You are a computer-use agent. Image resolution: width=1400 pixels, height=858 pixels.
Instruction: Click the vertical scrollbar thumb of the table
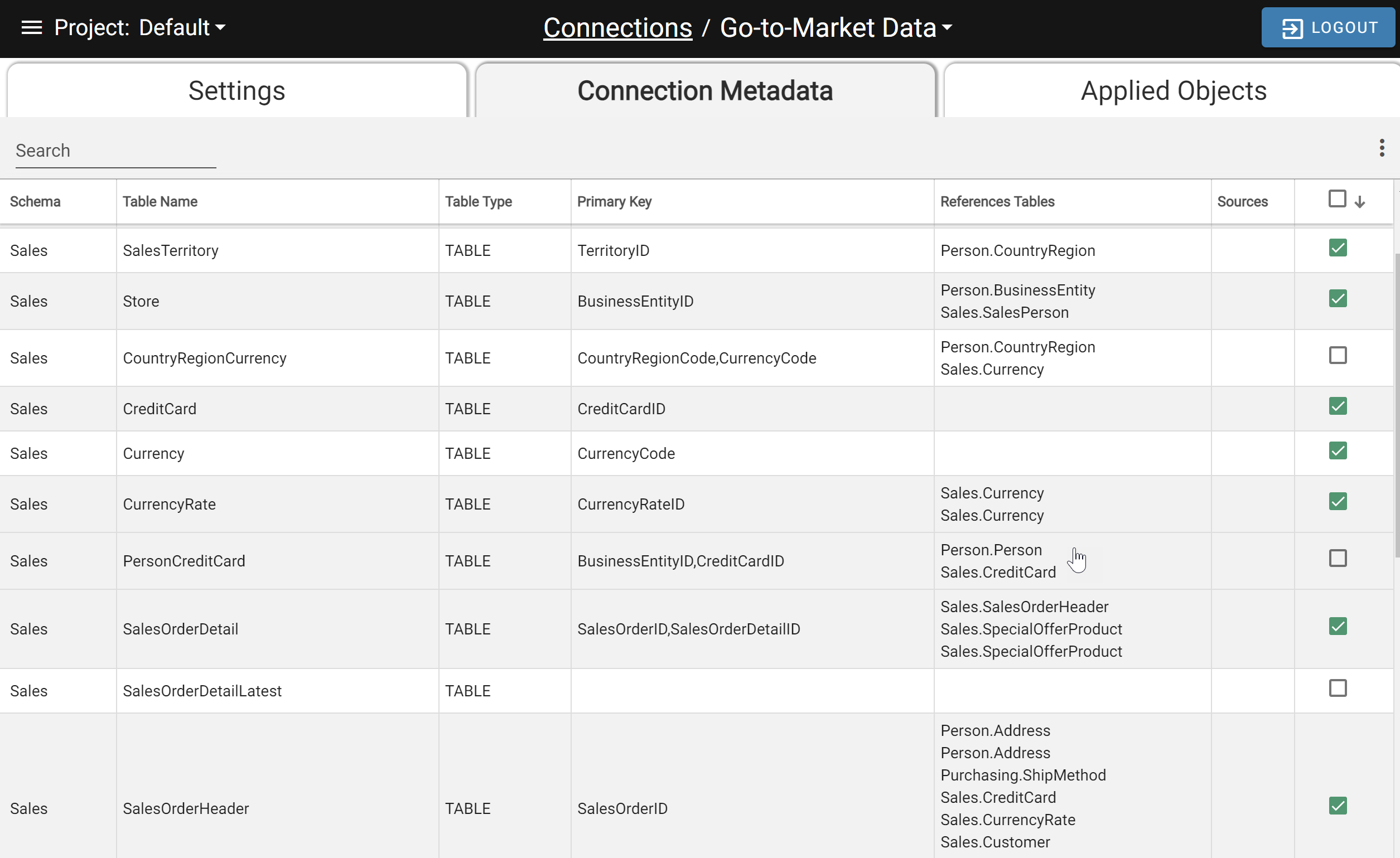(1397, 405)
